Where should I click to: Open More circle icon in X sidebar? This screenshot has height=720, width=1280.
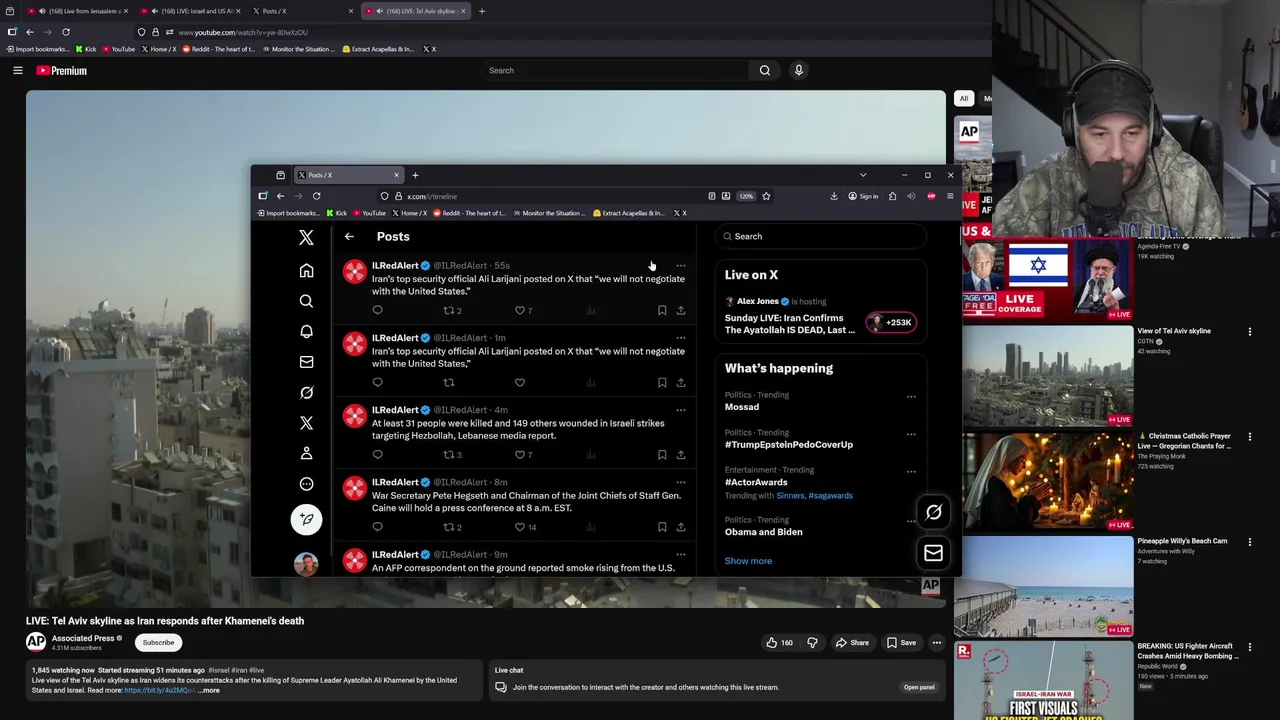[306, 484]
